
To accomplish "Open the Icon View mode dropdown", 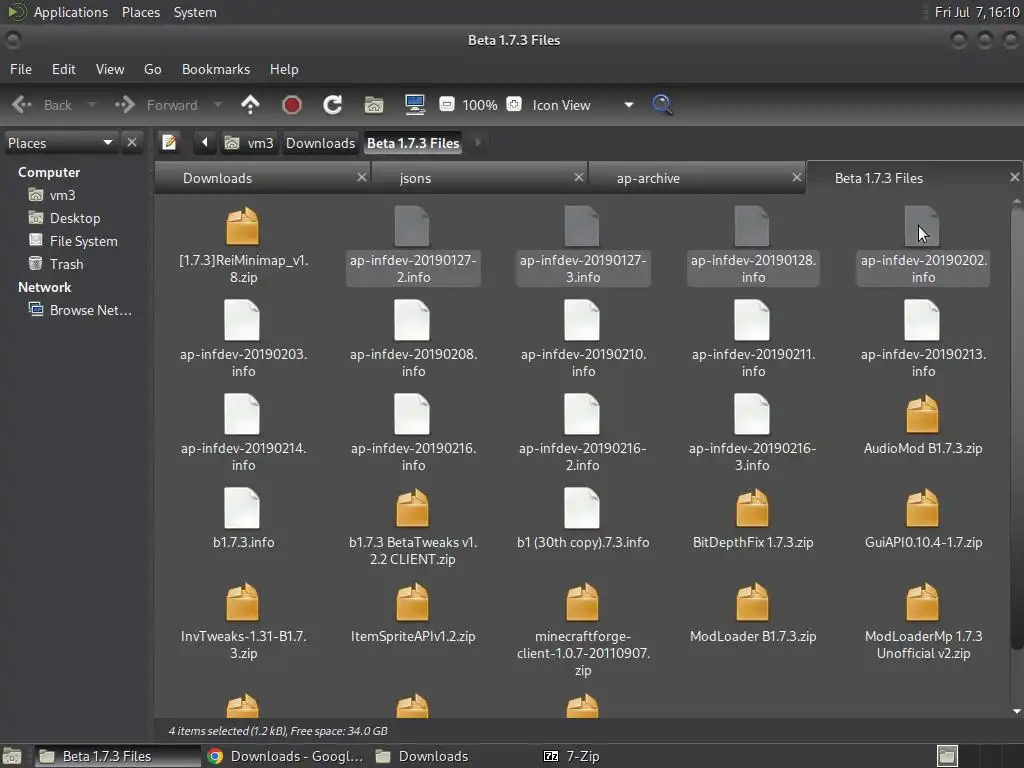I will pyautogui.click(x=583, y=104).
